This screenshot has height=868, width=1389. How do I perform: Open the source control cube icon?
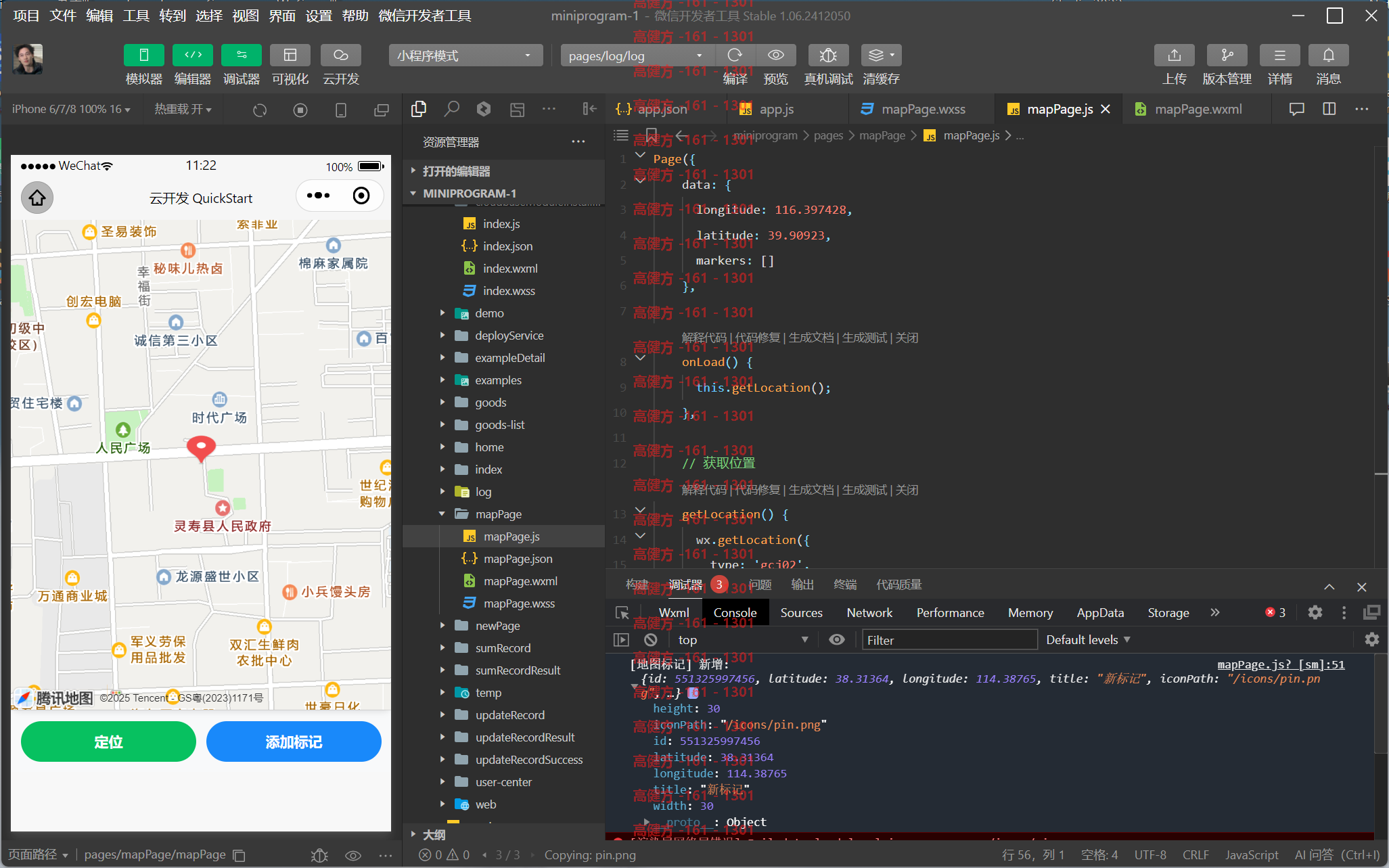[x=483, y=109]
